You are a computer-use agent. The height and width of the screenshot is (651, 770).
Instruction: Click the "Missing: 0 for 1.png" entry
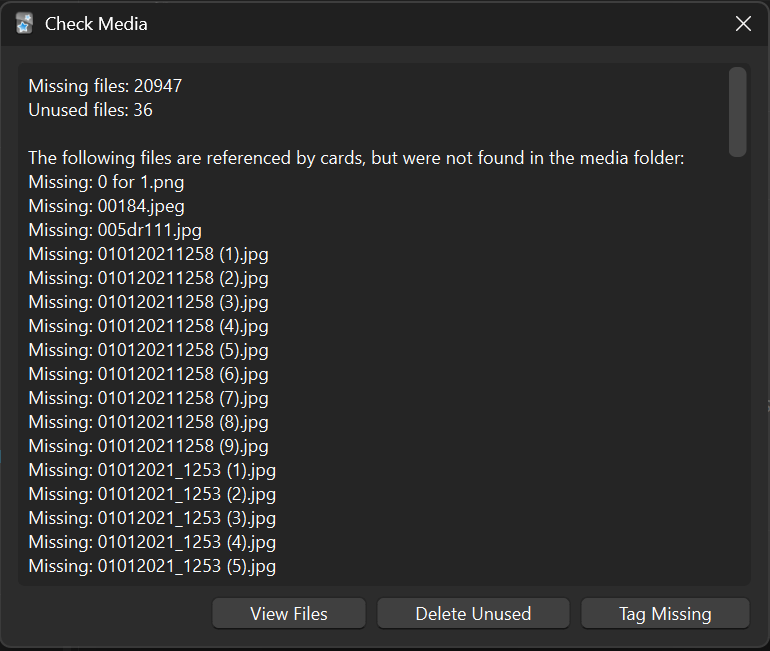[106, 182]
